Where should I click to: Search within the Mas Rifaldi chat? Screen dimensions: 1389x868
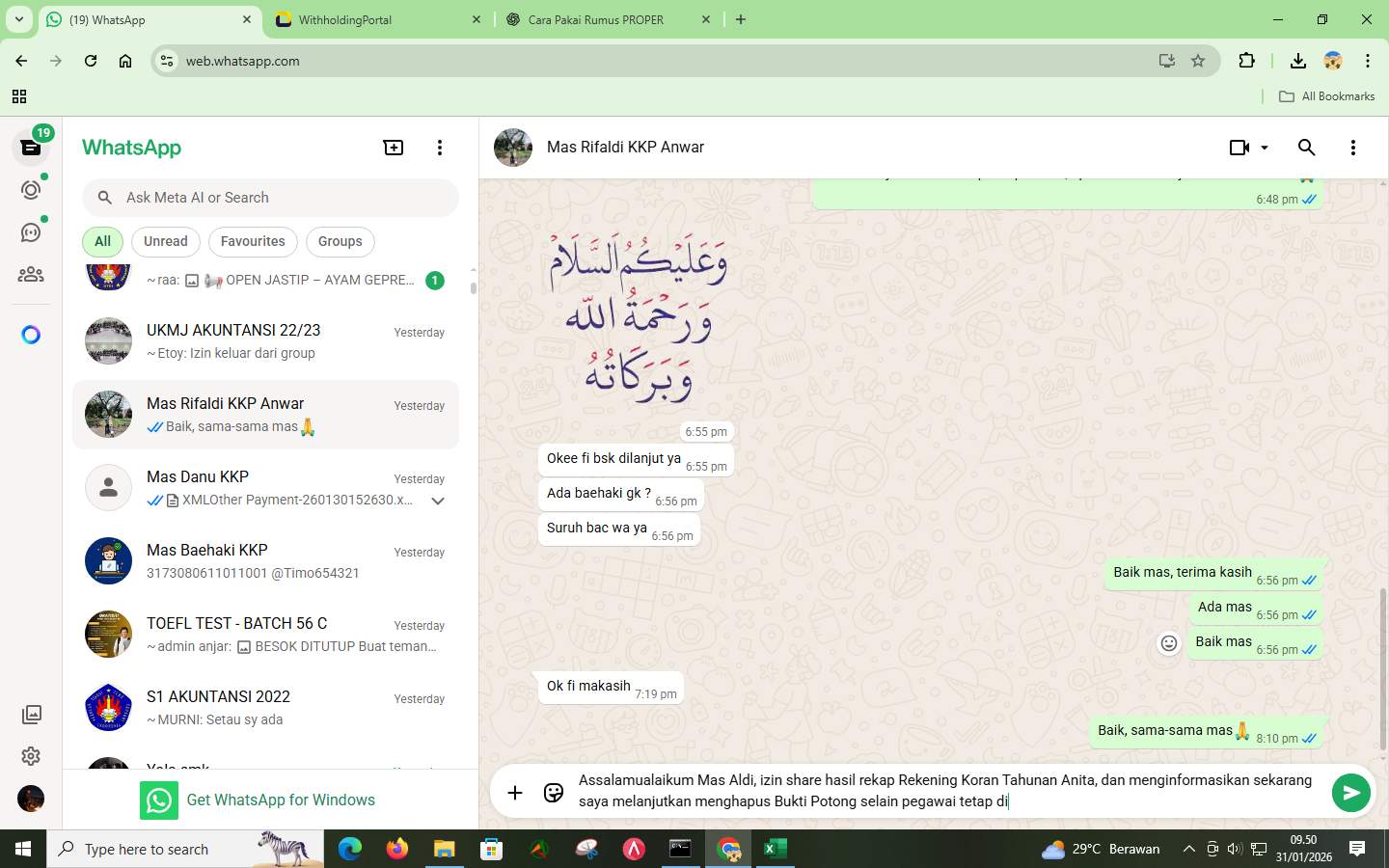1306,148
